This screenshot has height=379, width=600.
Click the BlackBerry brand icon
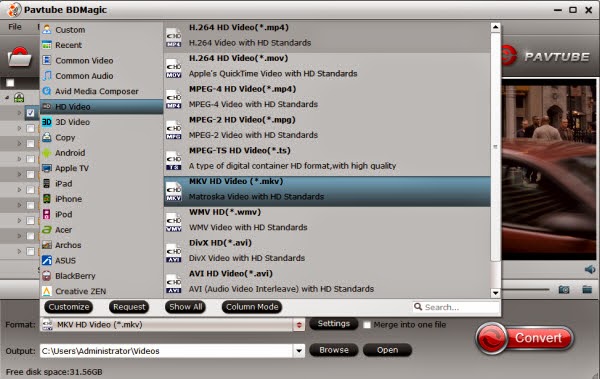47,276
